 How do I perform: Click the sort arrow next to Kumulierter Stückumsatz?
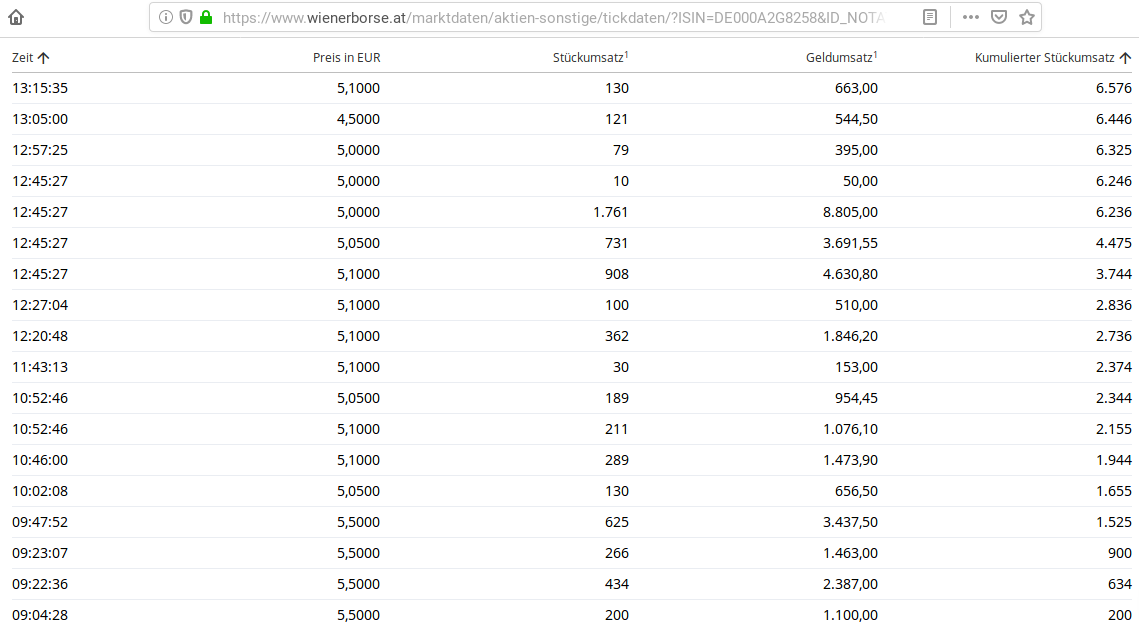[x=1125, y=58]
